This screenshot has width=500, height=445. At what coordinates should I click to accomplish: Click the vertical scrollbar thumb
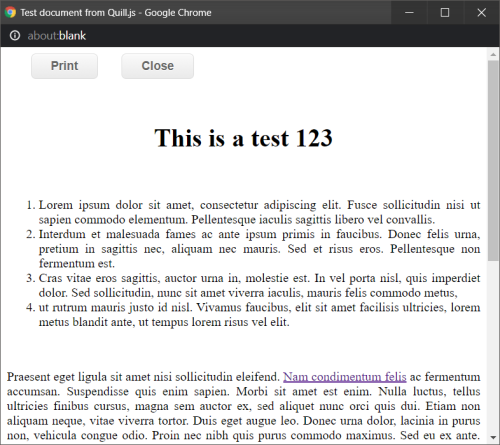[x=493, y=161]
